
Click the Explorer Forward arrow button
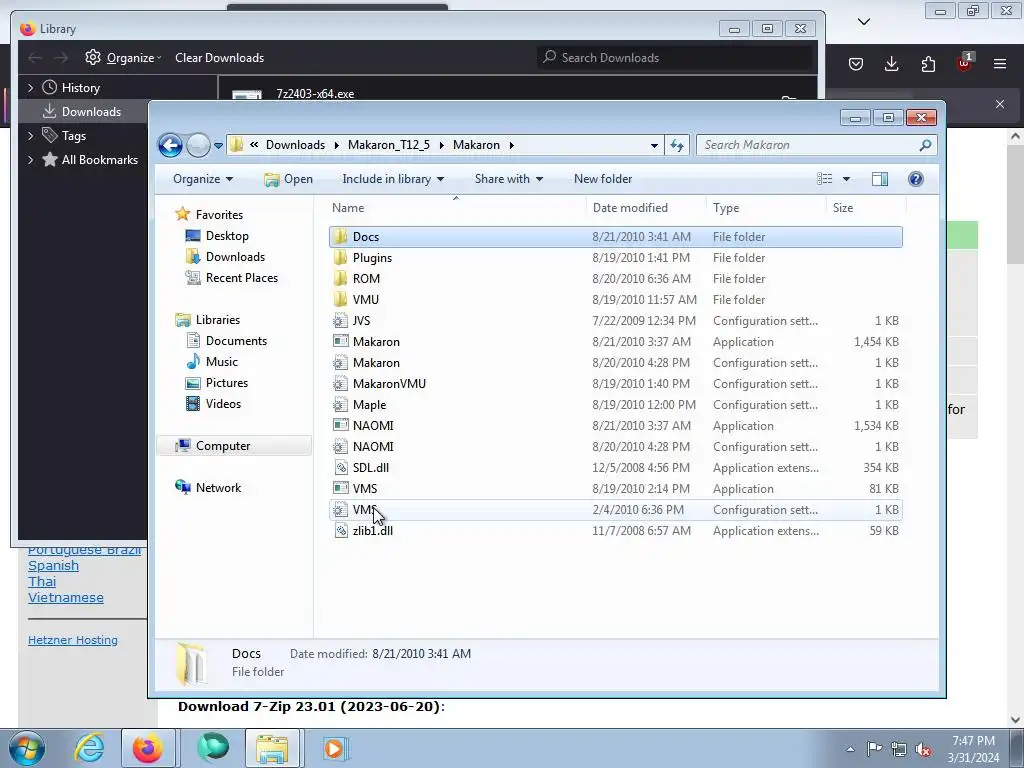198,145
